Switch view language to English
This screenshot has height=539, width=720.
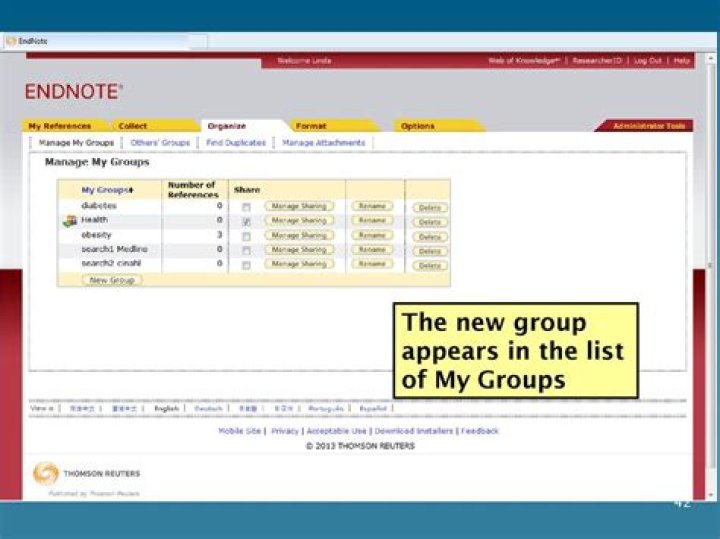click(166, 408)
